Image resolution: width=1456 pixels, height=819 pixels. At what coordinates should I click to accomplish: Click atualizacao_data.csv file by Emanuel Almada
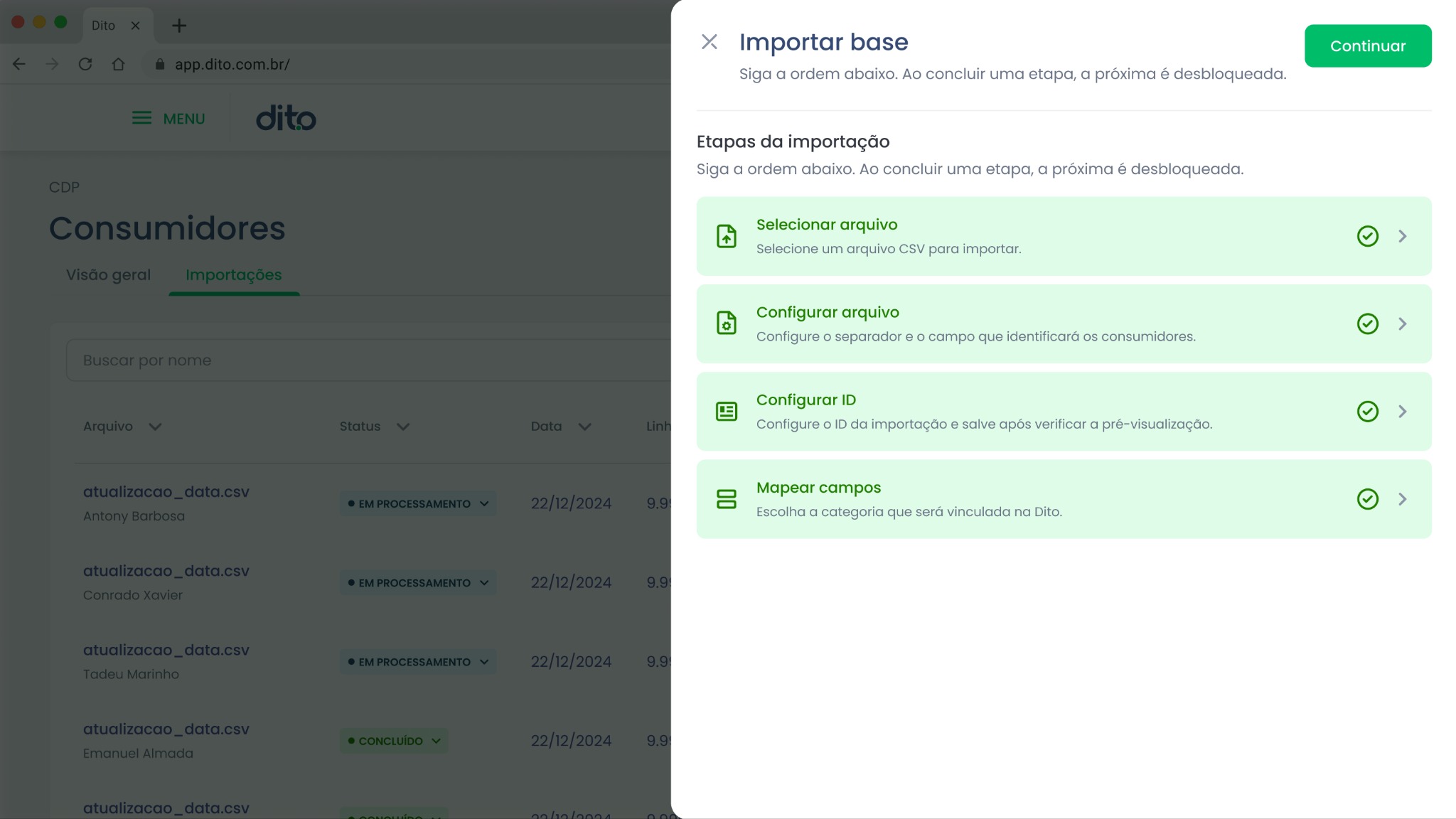(166, 729)
